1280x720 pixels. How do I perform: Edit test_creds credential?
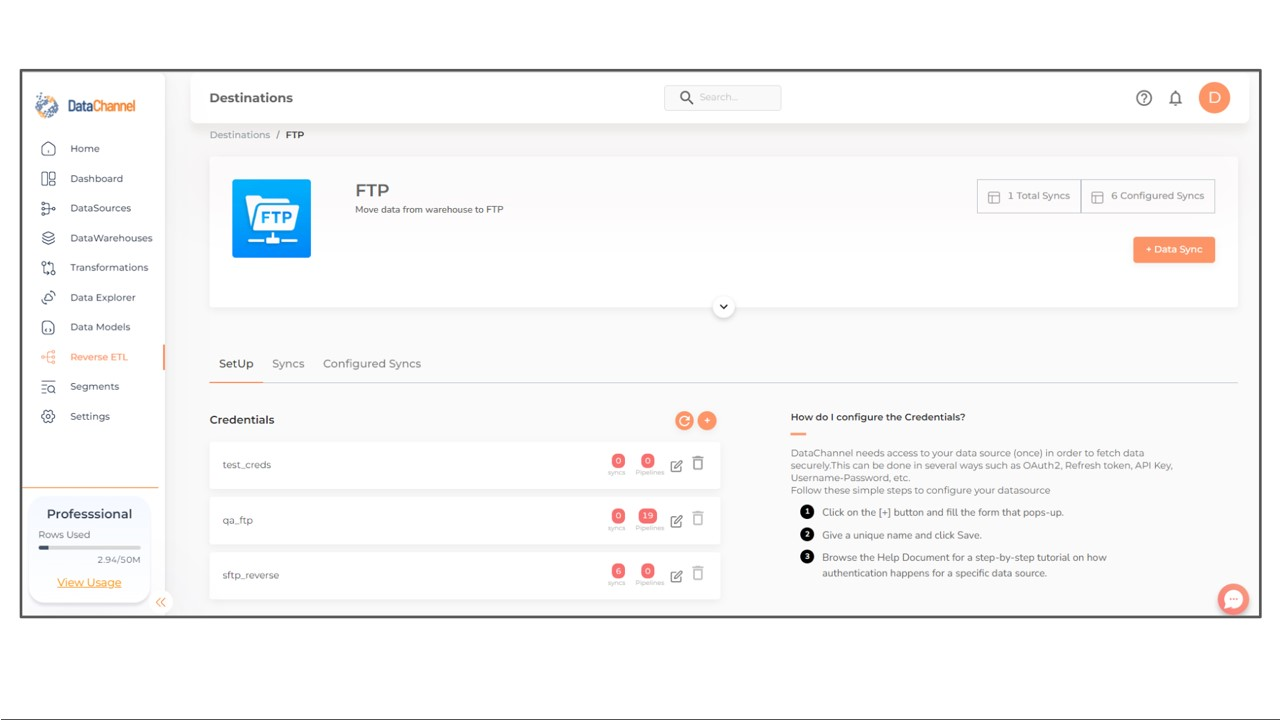click(676, 465)
